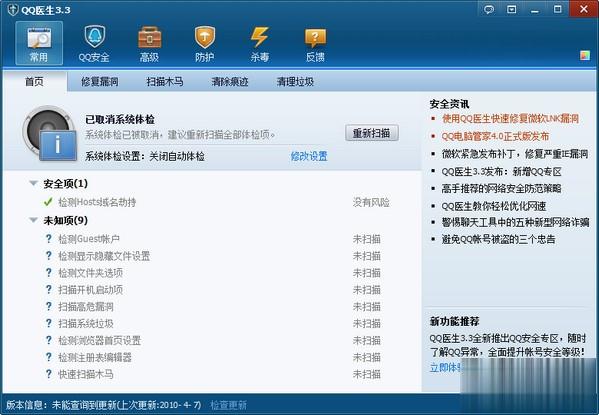Minimize the QQ医生 window
The image size is (599, 415).
tap(535, 9)
